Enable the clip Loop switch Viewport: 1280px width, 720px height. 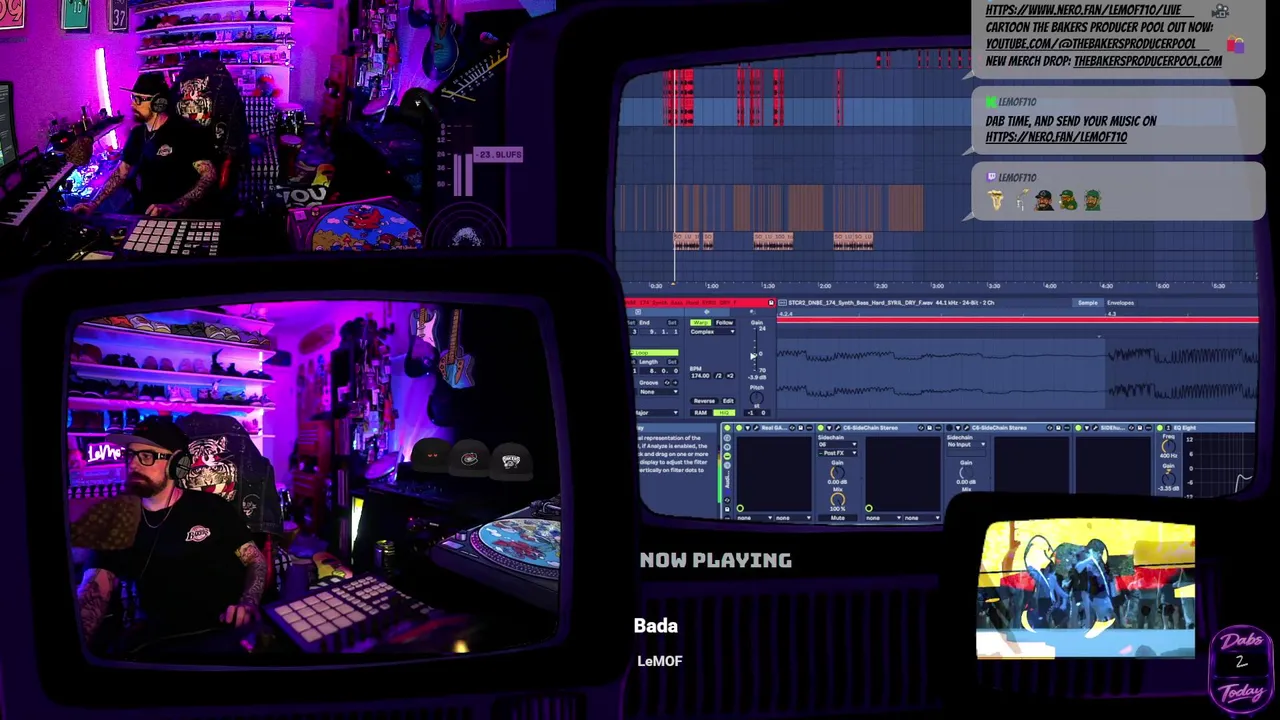click(654, 352)
